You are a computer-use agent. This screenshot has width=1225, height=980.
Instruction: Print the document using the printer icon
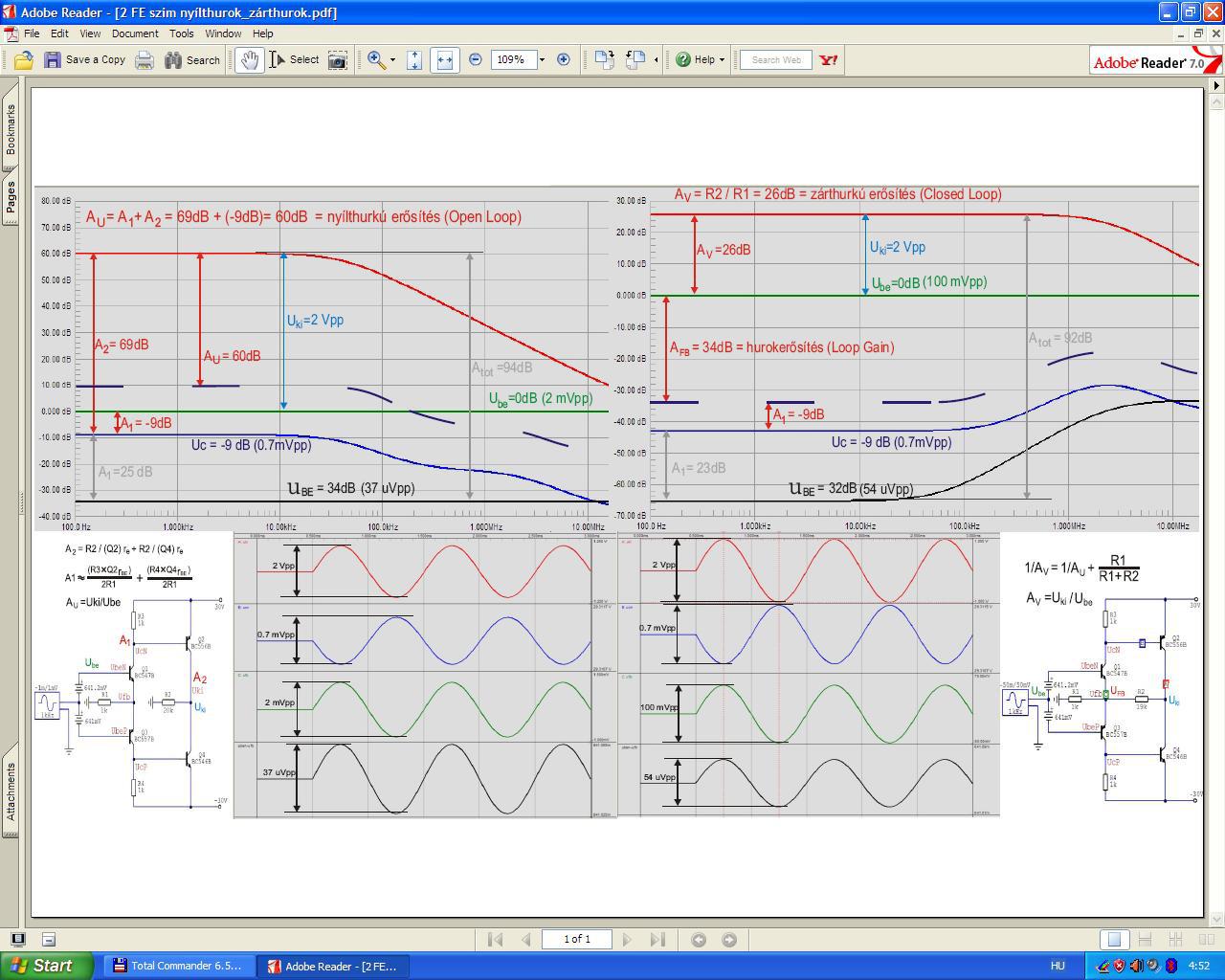click(x=145, y=59)
